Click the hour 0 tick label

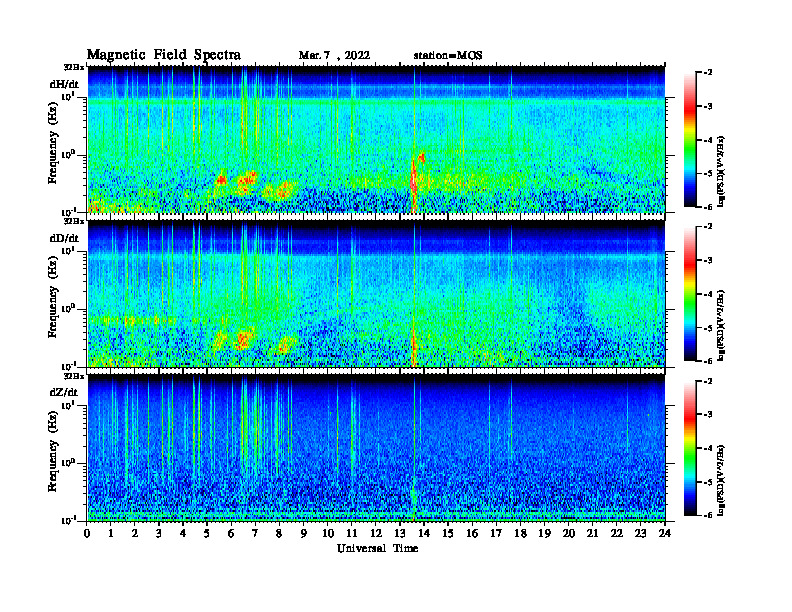coord(87,533)
